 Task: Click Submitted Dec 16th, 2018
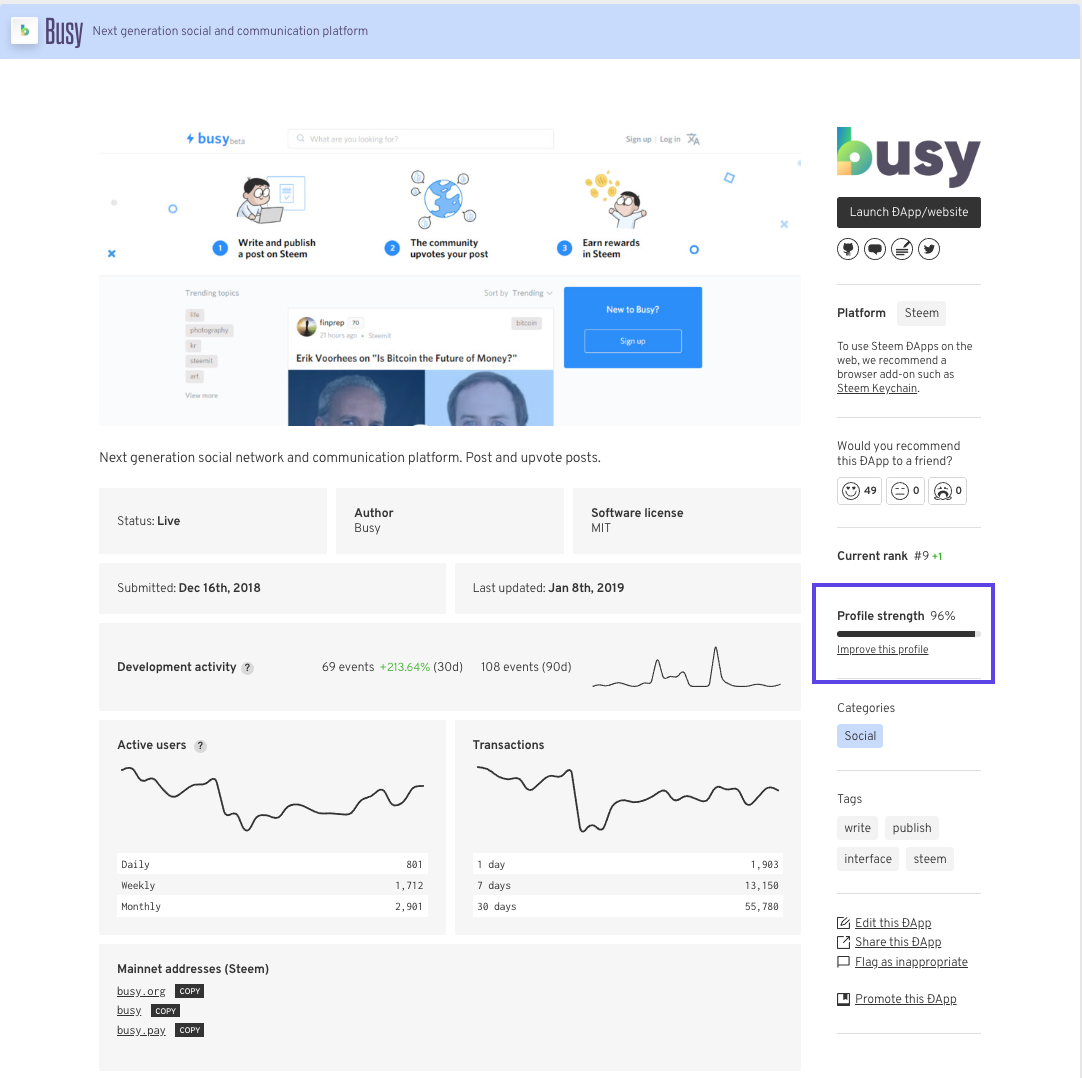coord(272,588)
